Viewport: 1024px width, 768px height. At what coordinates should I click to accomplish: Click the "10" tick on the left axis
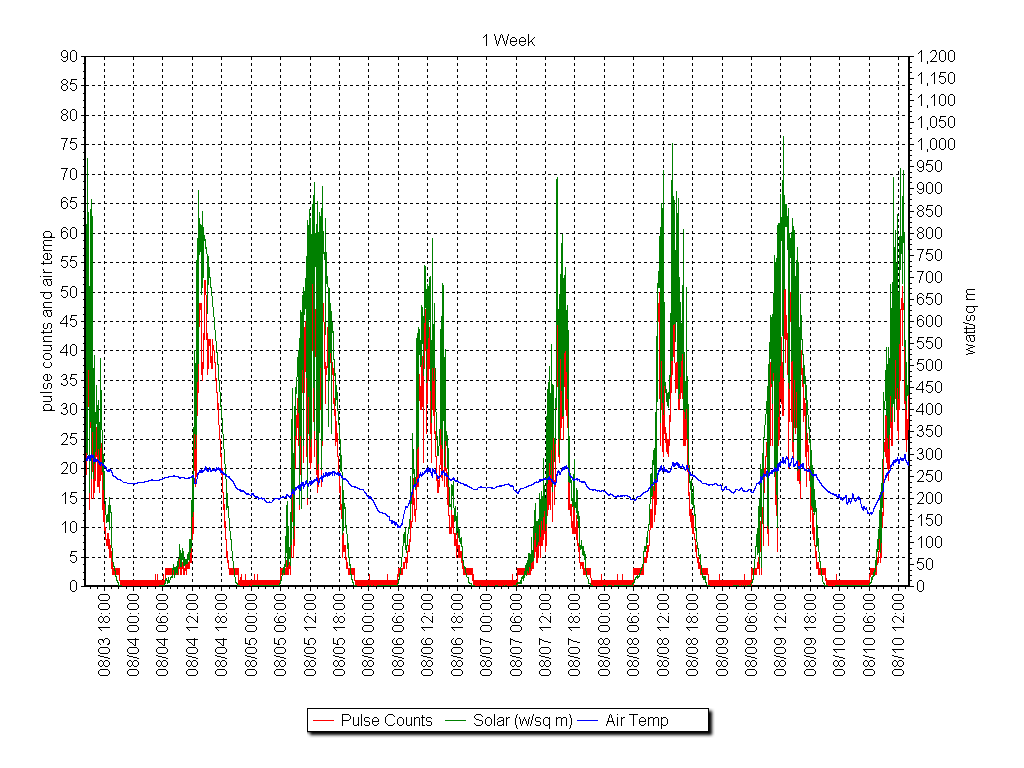pos(69,527)
